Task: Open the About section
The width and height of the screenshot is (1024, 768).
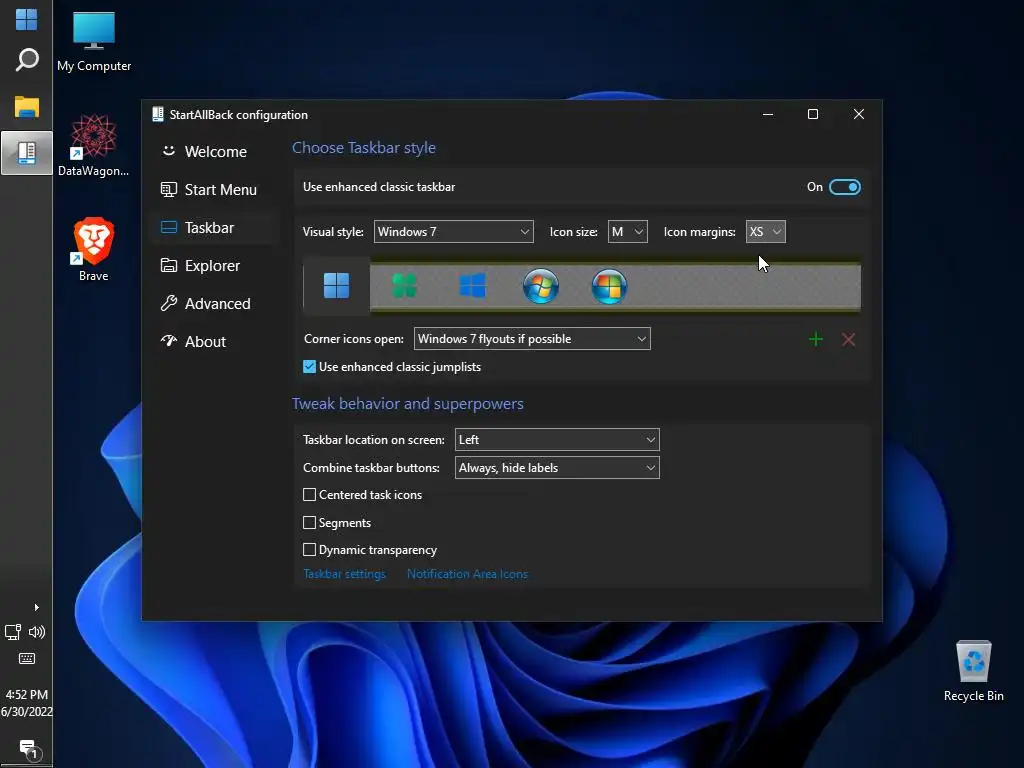Action: pos(214,341)
